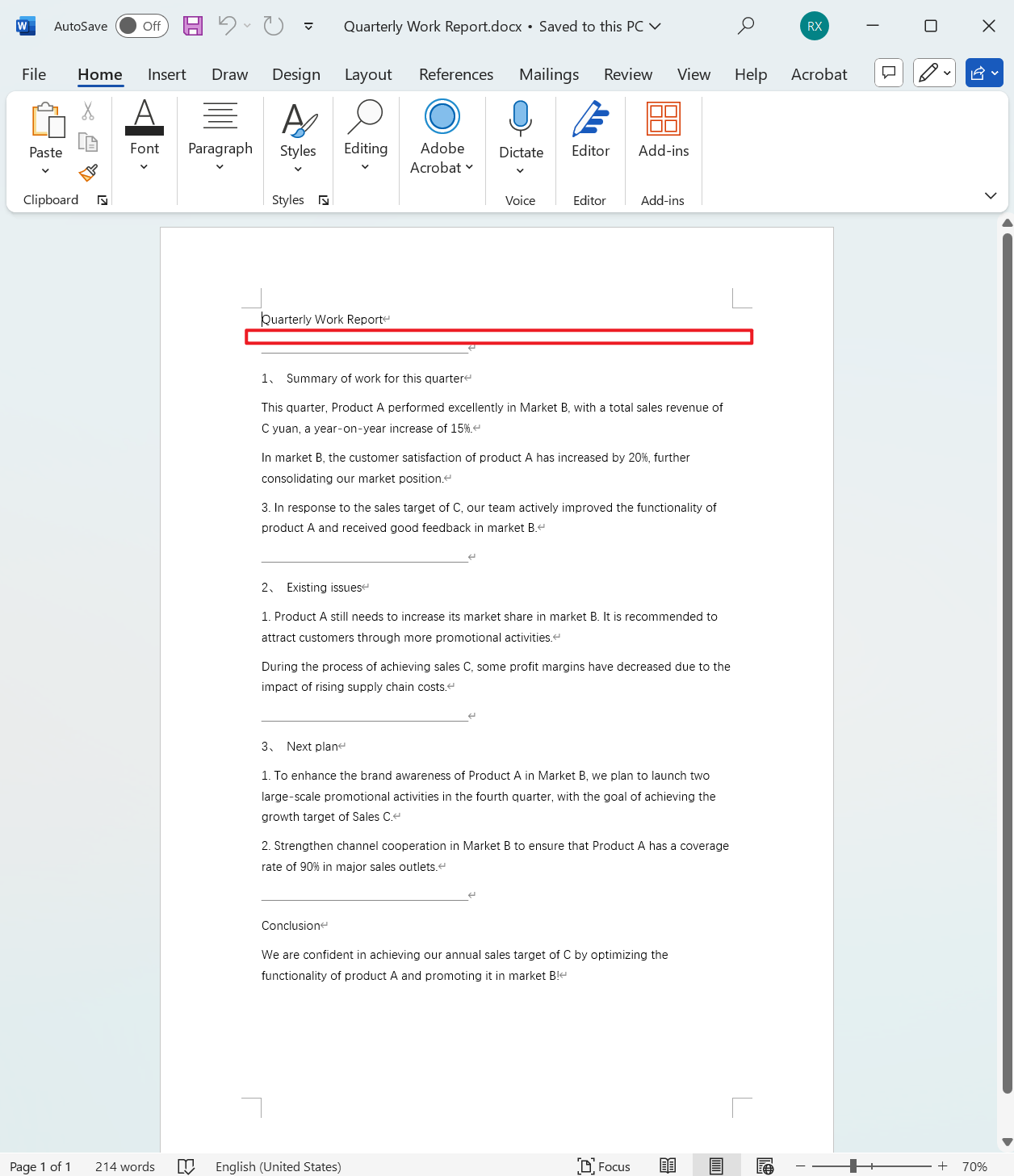This screenshot has width=1014, height=1176.
Task: Switch to Read Mode view
Action: coord(668,1166)
